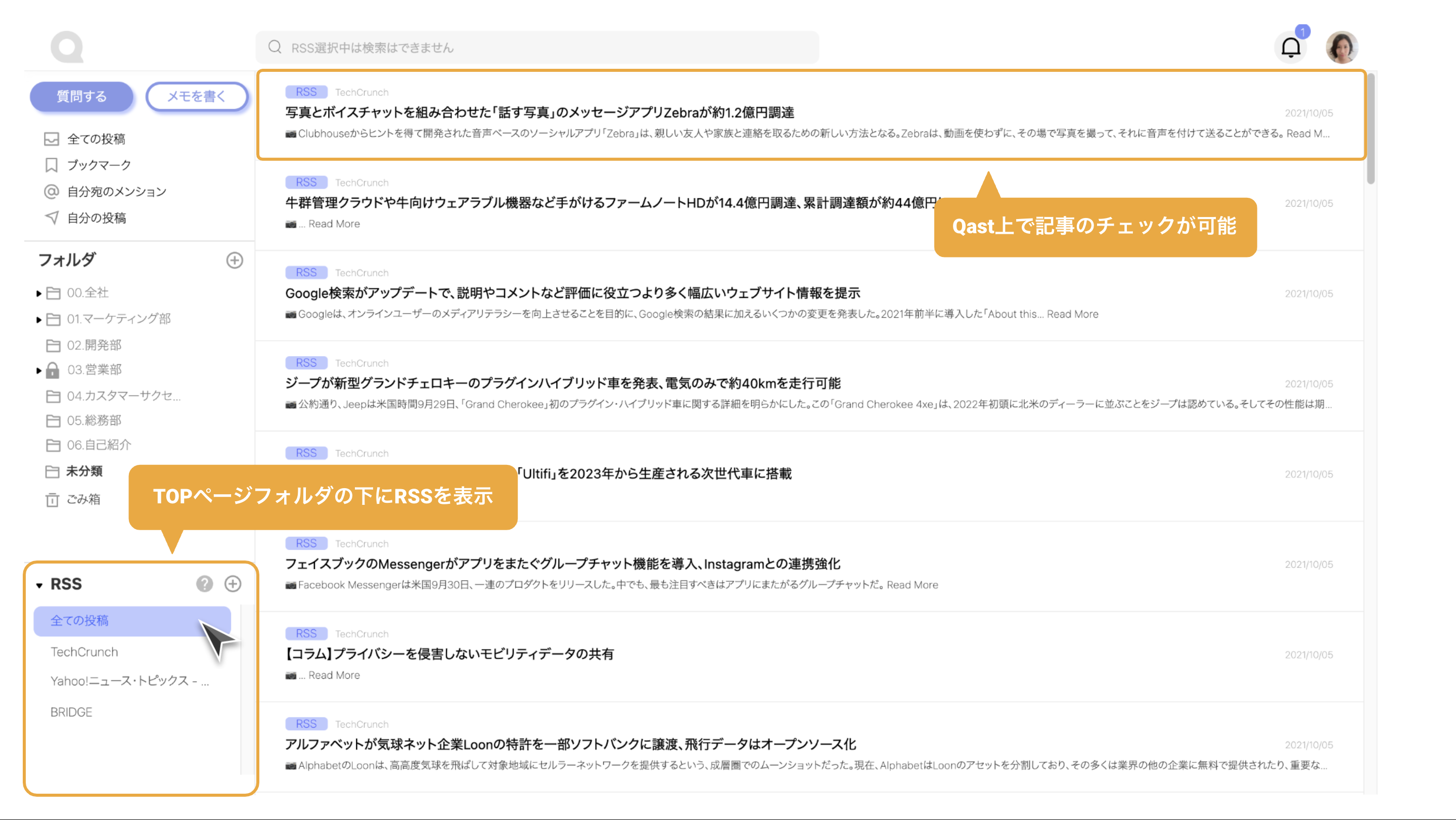The height and width of the screenshot is (820, 1456).
Task: Open the notification bell
Action: (x=1291, y=47)
